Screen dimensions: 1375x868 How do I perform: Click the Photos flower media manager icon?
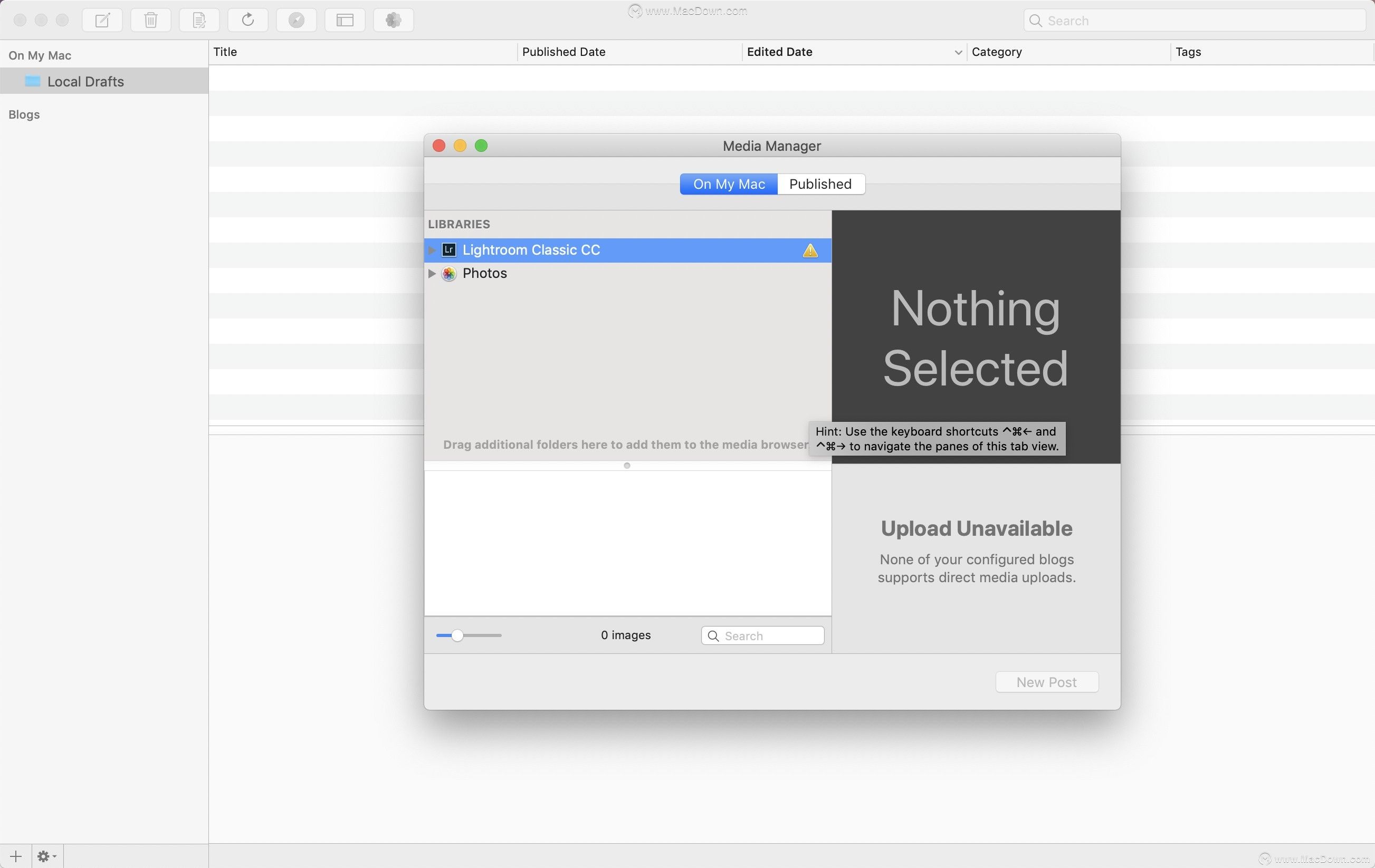pos(394,20)
